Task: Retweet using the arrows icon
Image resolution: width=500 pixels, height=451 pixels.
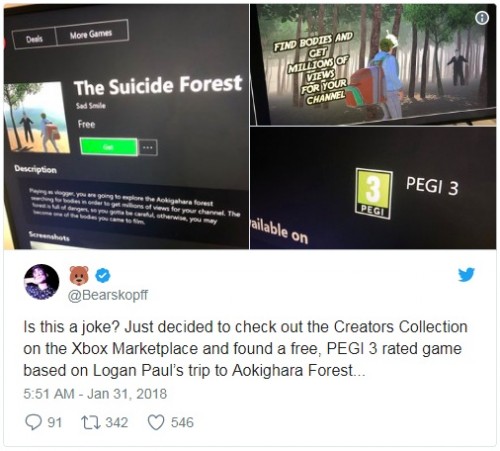Action: 91,422
